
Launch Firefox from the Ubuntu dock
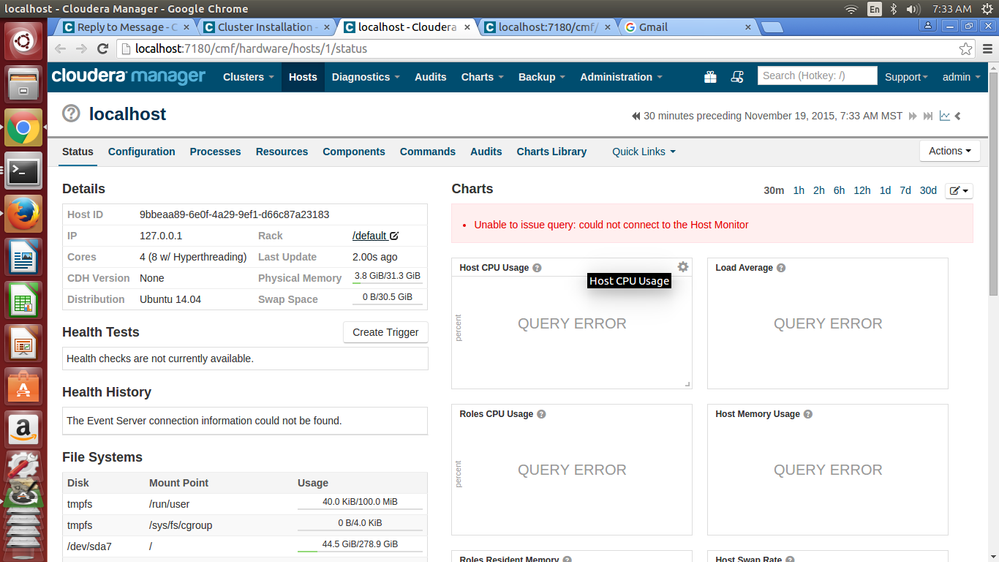[23, 213]
